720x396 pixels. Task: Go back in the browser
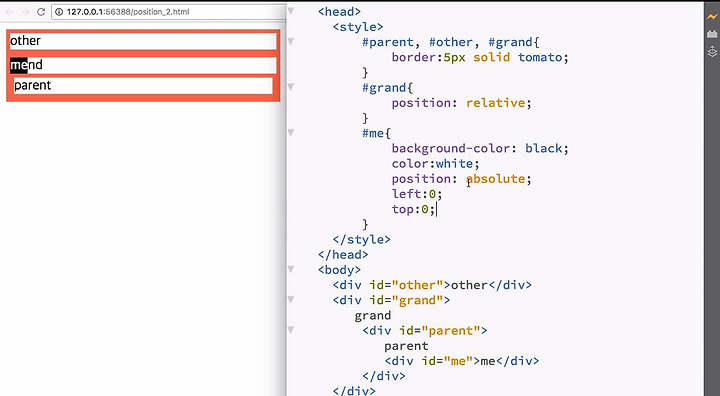tap(10, 12)
